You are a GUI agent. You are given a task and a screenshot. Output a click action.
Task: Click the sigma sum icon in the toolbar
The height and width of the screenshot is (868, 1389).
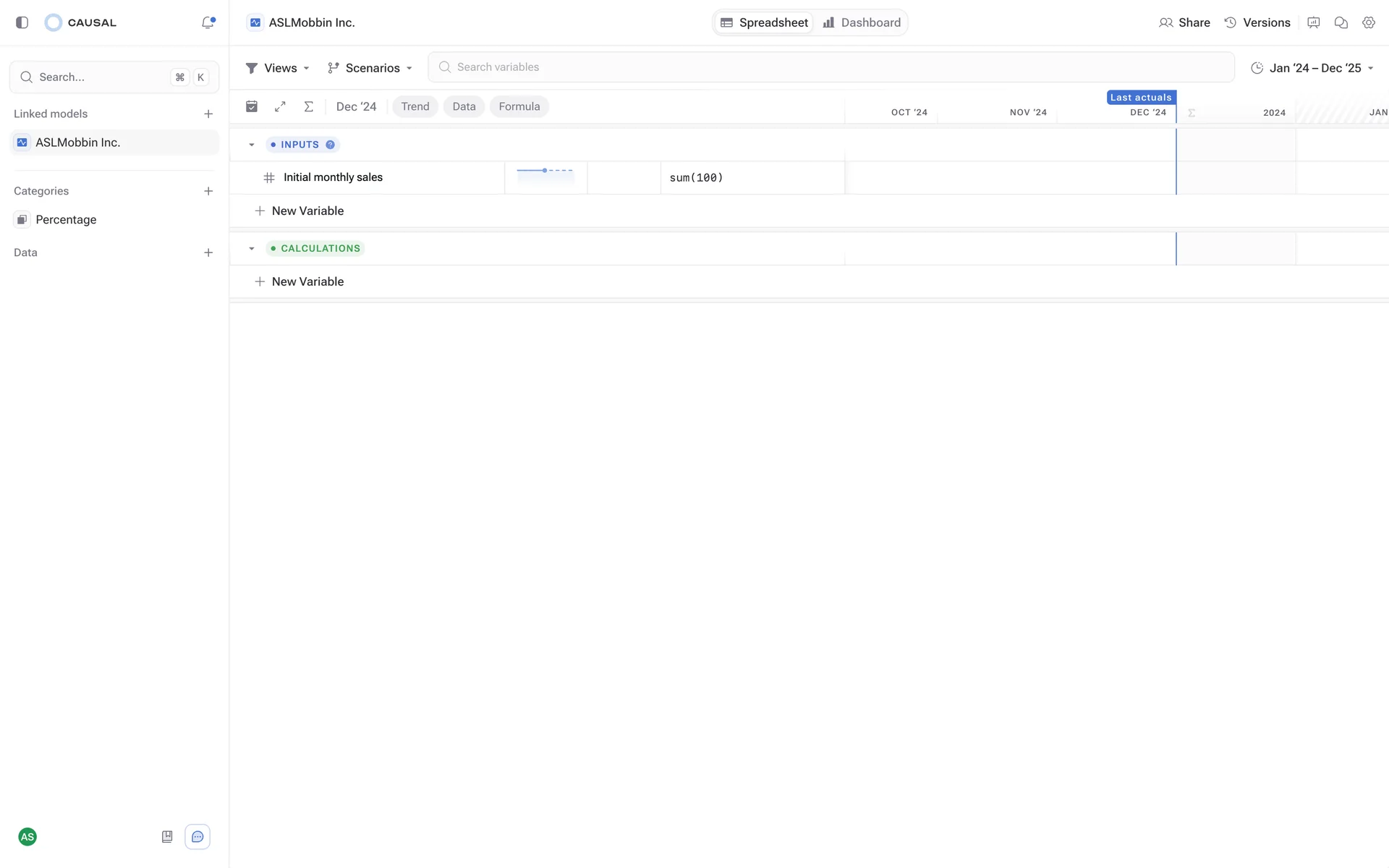308,106
